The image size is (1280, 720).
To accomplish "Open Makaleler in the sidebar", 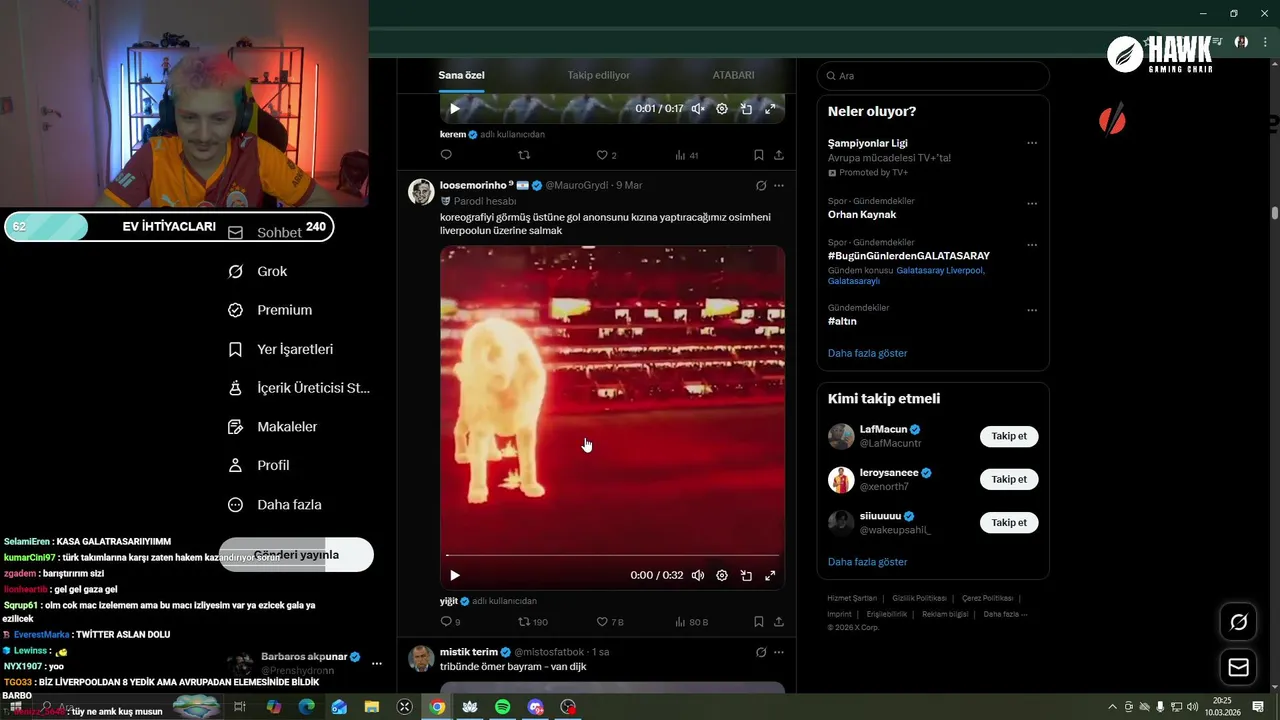I will coord(272,427).
